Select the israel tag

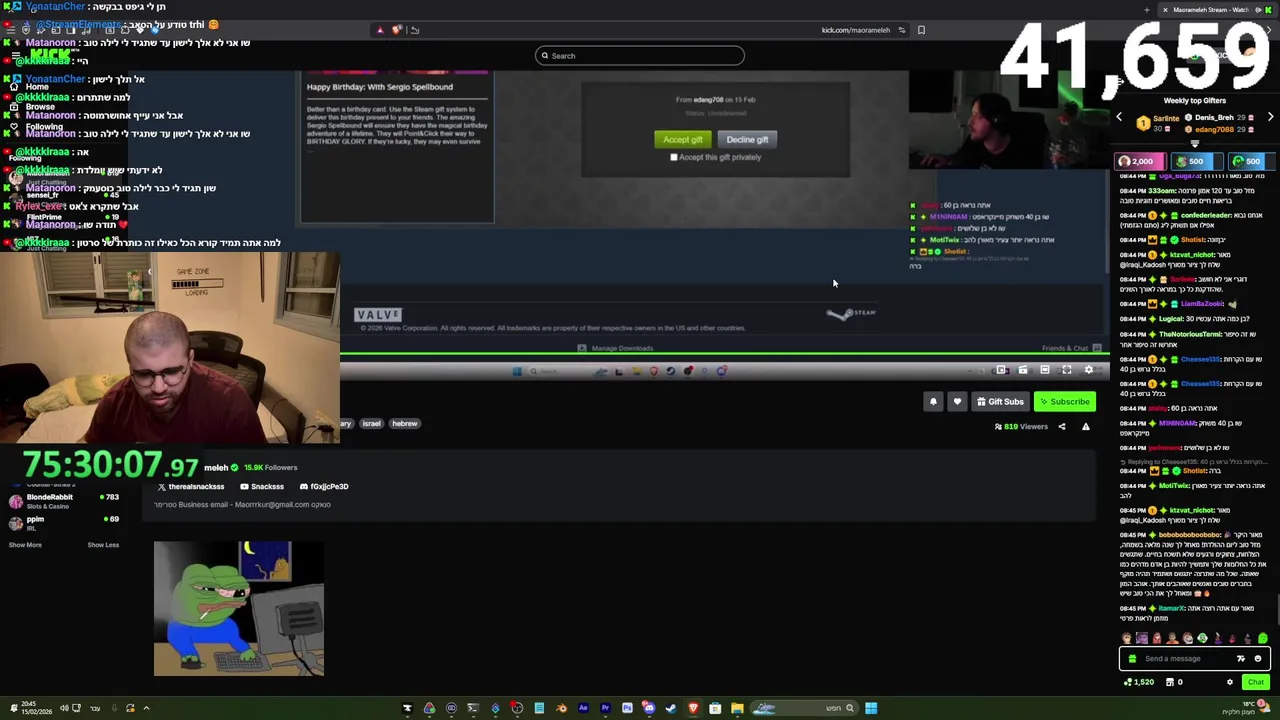click(x=372, y=424)
